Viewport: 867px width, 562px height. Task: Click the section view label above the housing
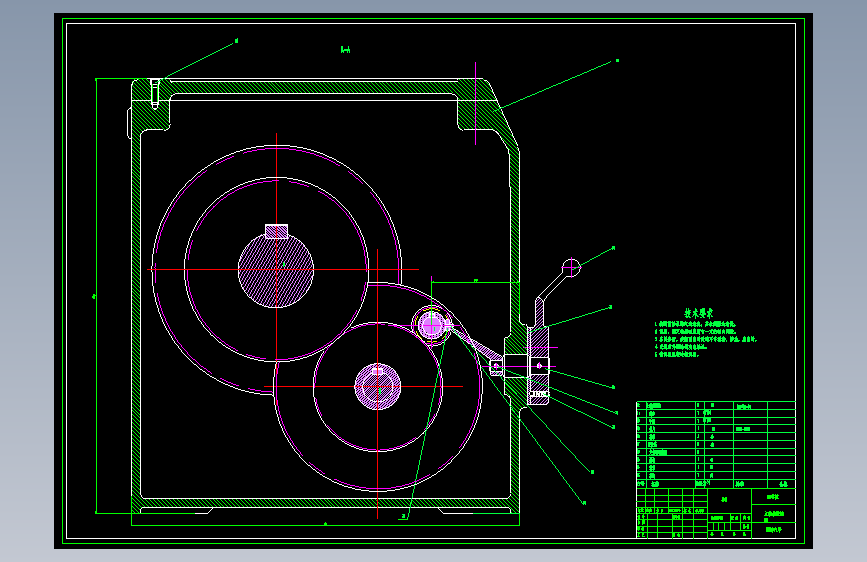346,50
